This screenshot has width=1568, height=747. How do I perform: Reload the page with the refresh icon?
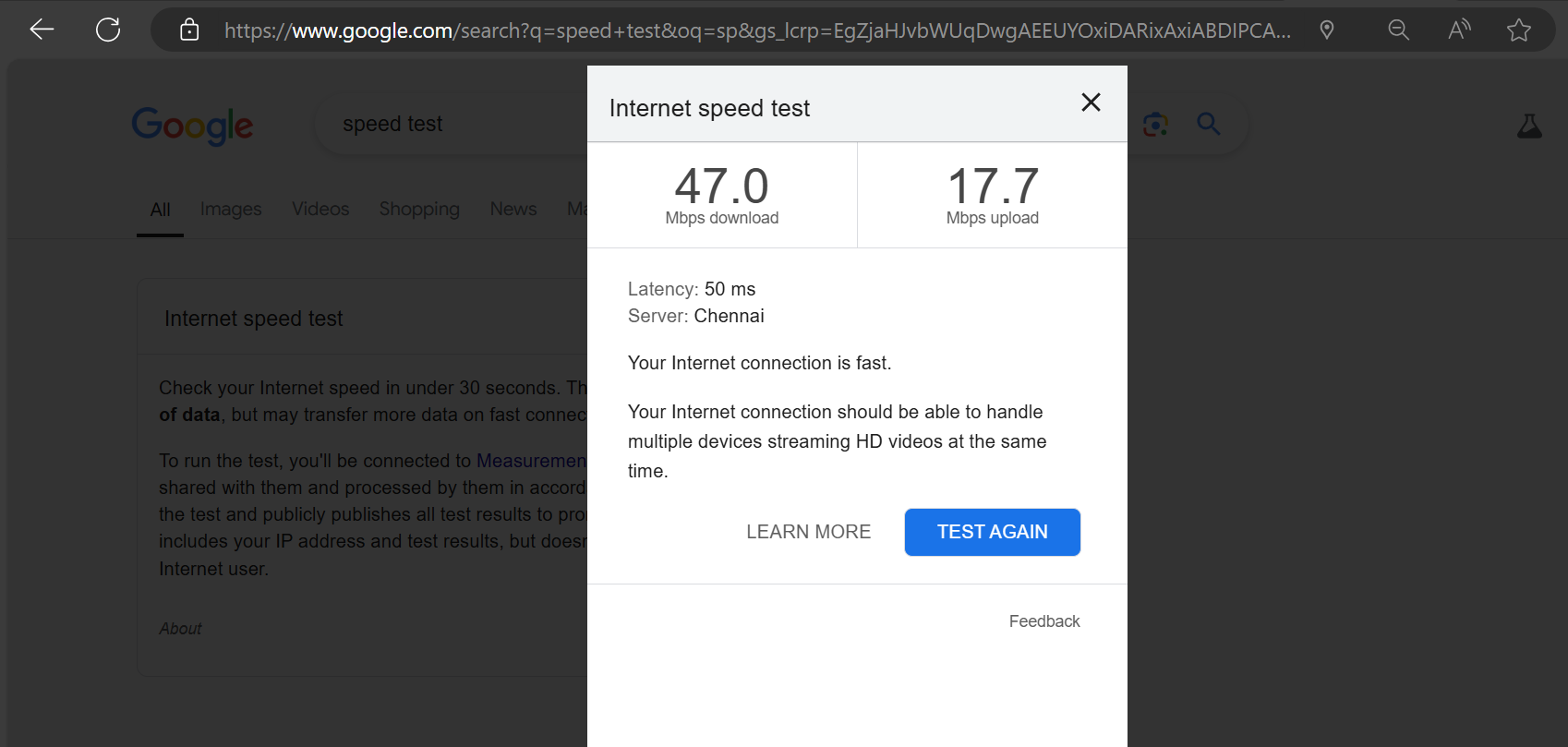click(x=108, y=30)
